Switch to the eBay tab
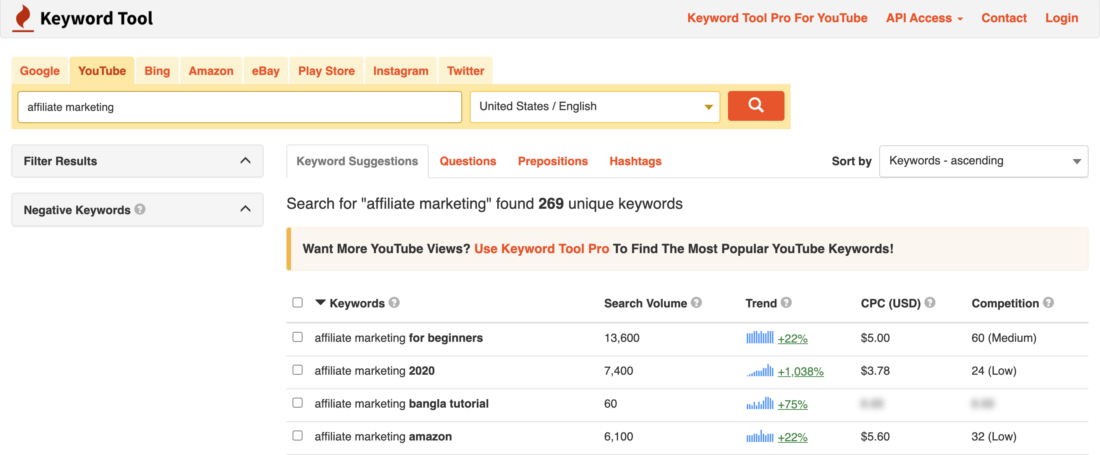Image resolution: width=1100 pixels, height=455 pixels. pyautogui.click(x=266, y=71)
